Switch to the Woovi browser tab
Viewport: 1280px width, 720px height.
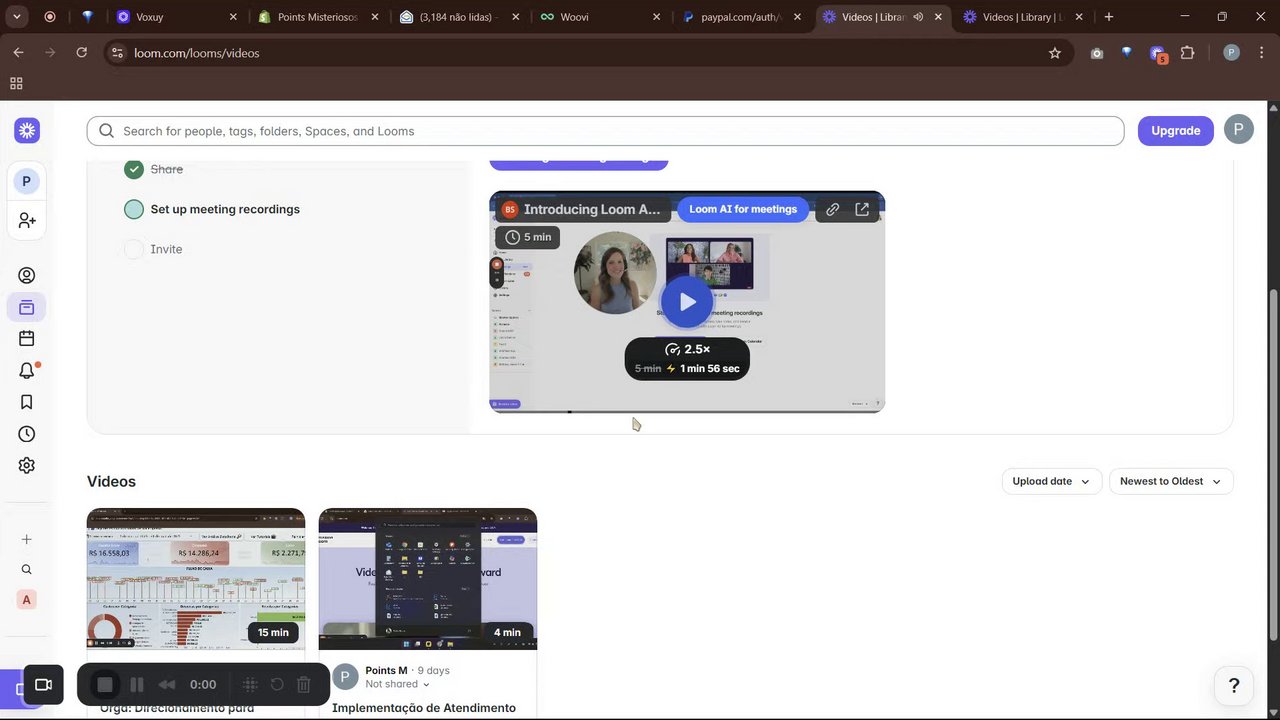[x=601, y=17]
